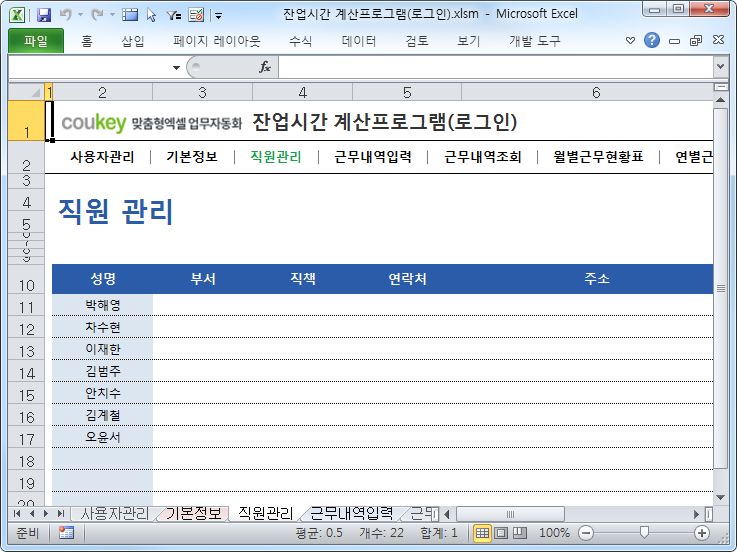Go to first sheet tab navigation arrow

[x=17, y=513]
